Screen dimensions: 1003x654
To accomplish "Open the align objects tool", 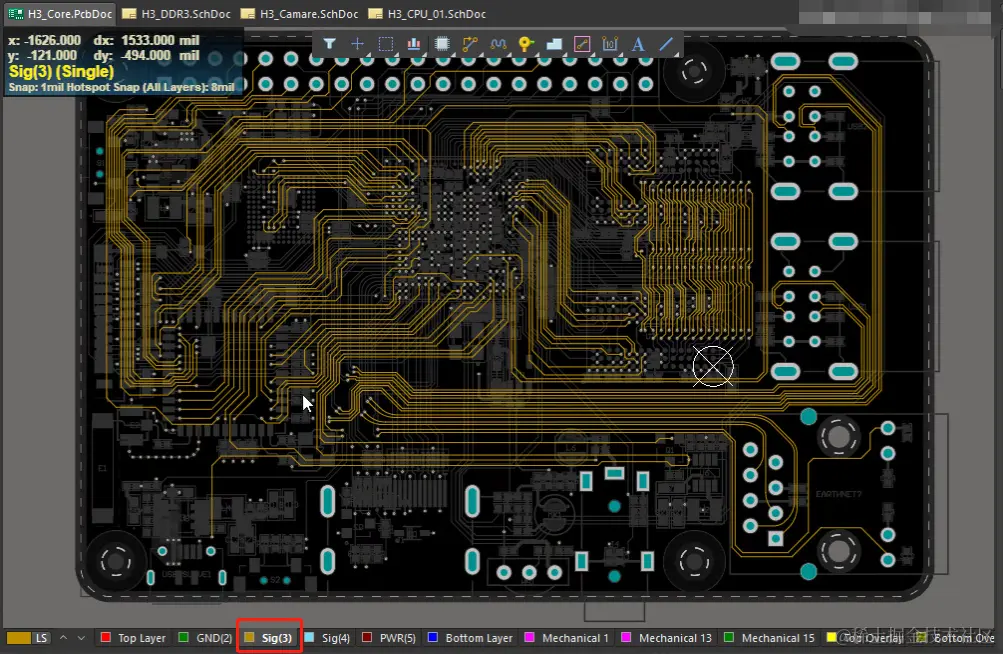I will pos(414,44).
